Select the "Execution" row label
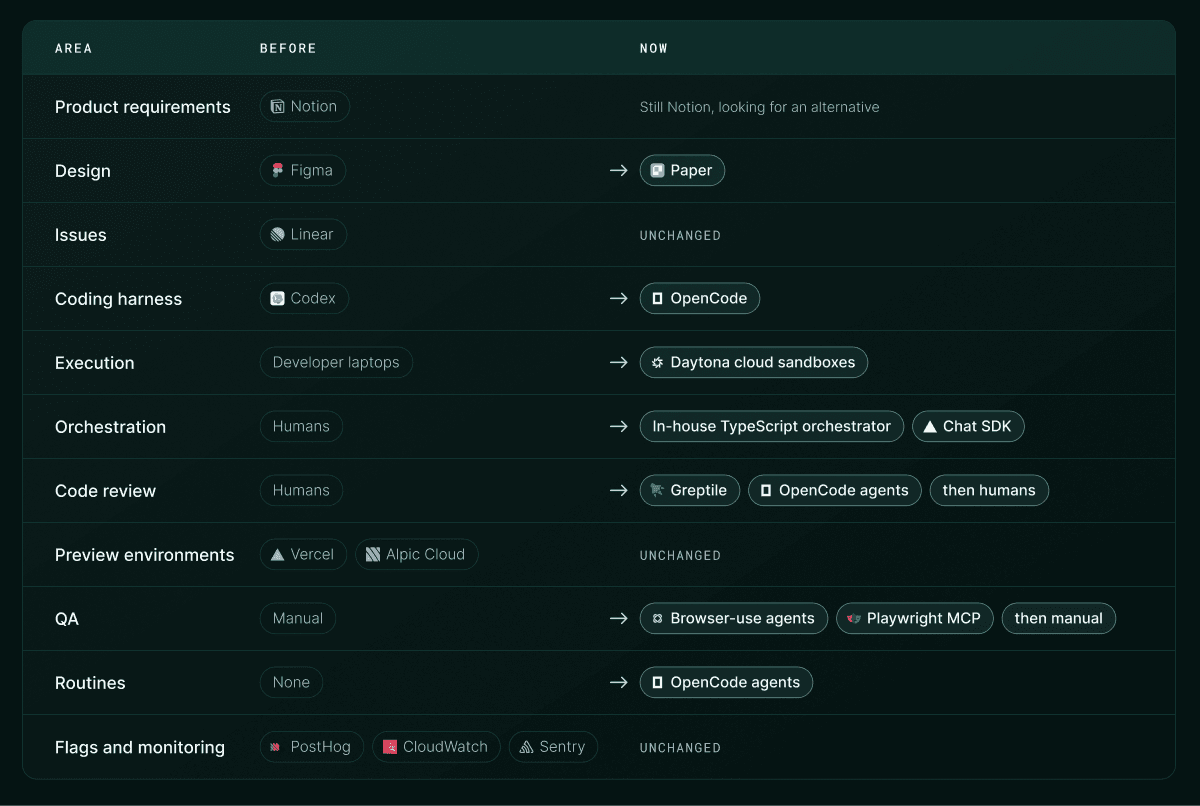This screenshot has height=806, width=1200. (x=95, y=363)
